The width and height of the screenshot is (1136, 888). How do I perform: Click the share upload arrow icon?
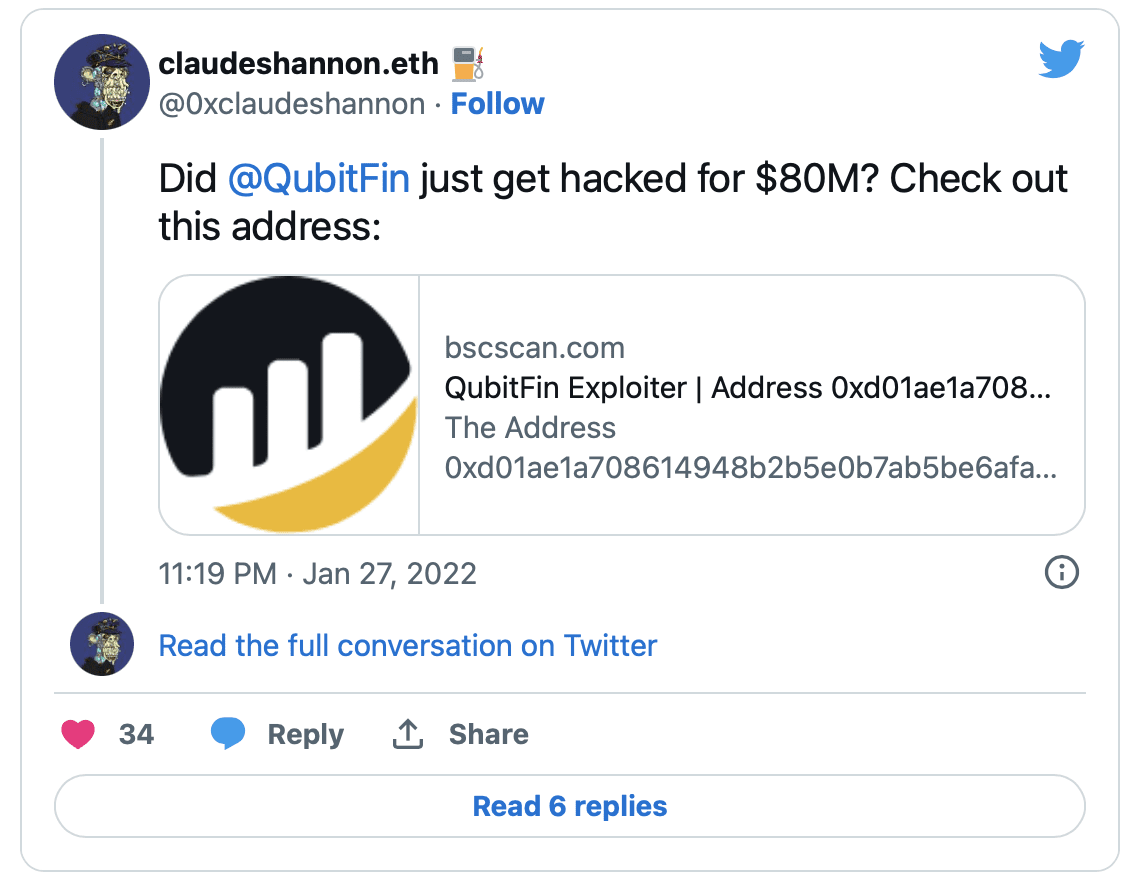click(x=408, y=734)
